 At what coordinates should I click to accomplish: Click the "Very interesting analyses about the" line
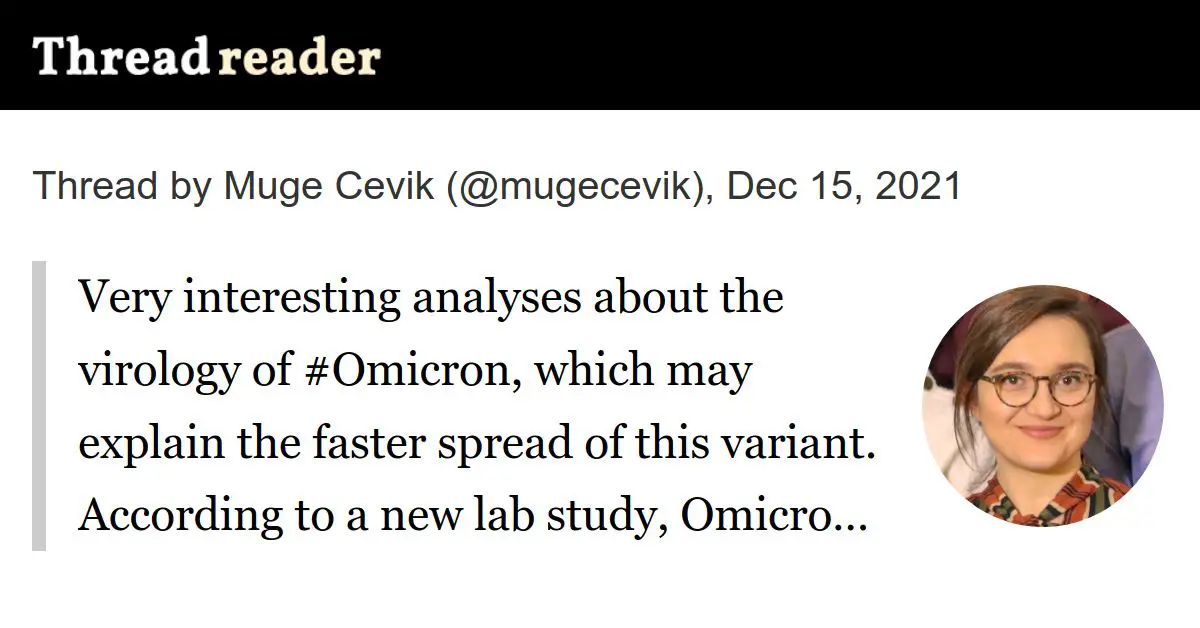point(431,299)
